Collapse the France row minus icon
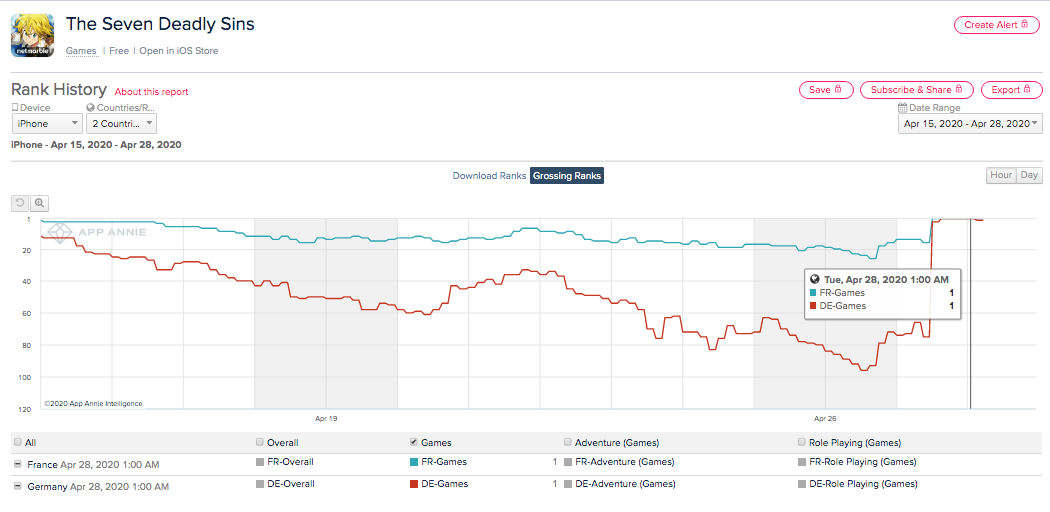 [x=16, y=464]
